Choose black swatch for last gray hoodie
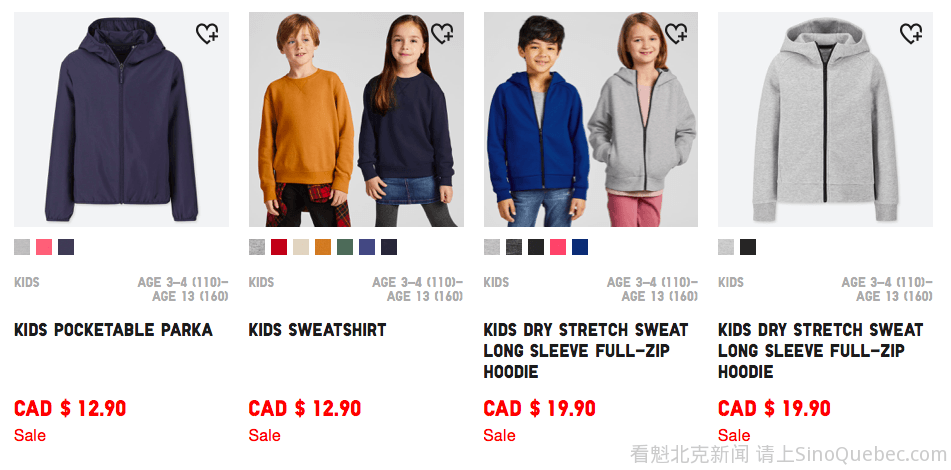951x470 pixels. [748, 247]
